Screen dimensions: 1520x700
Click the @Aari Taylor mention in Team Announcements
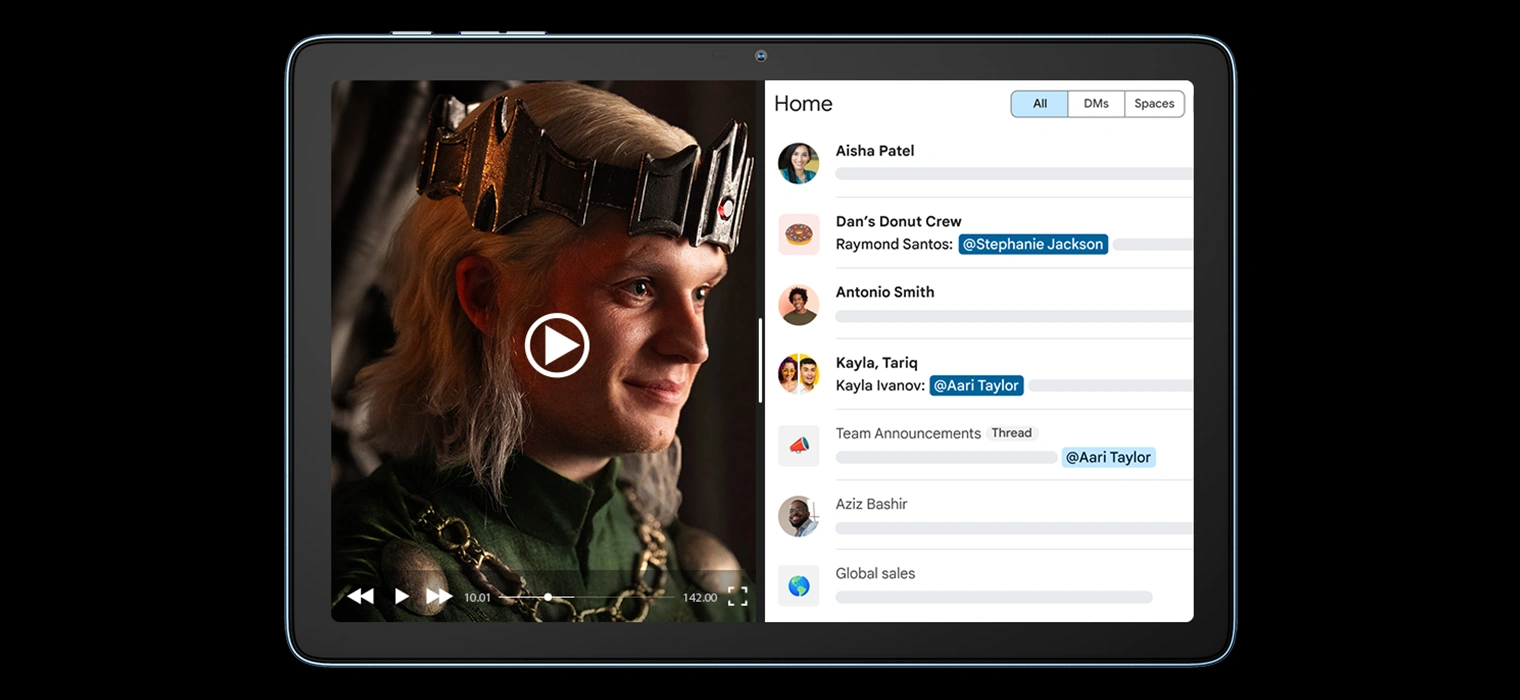tap(1108, 457)
